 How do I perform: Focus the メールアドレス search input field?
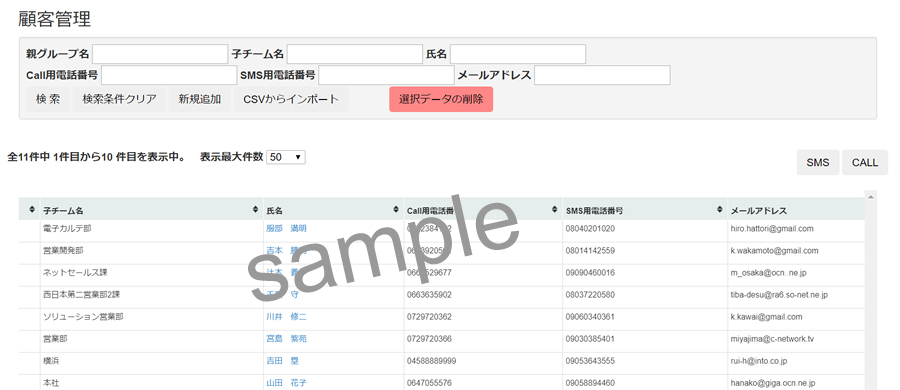pos(602,75)
